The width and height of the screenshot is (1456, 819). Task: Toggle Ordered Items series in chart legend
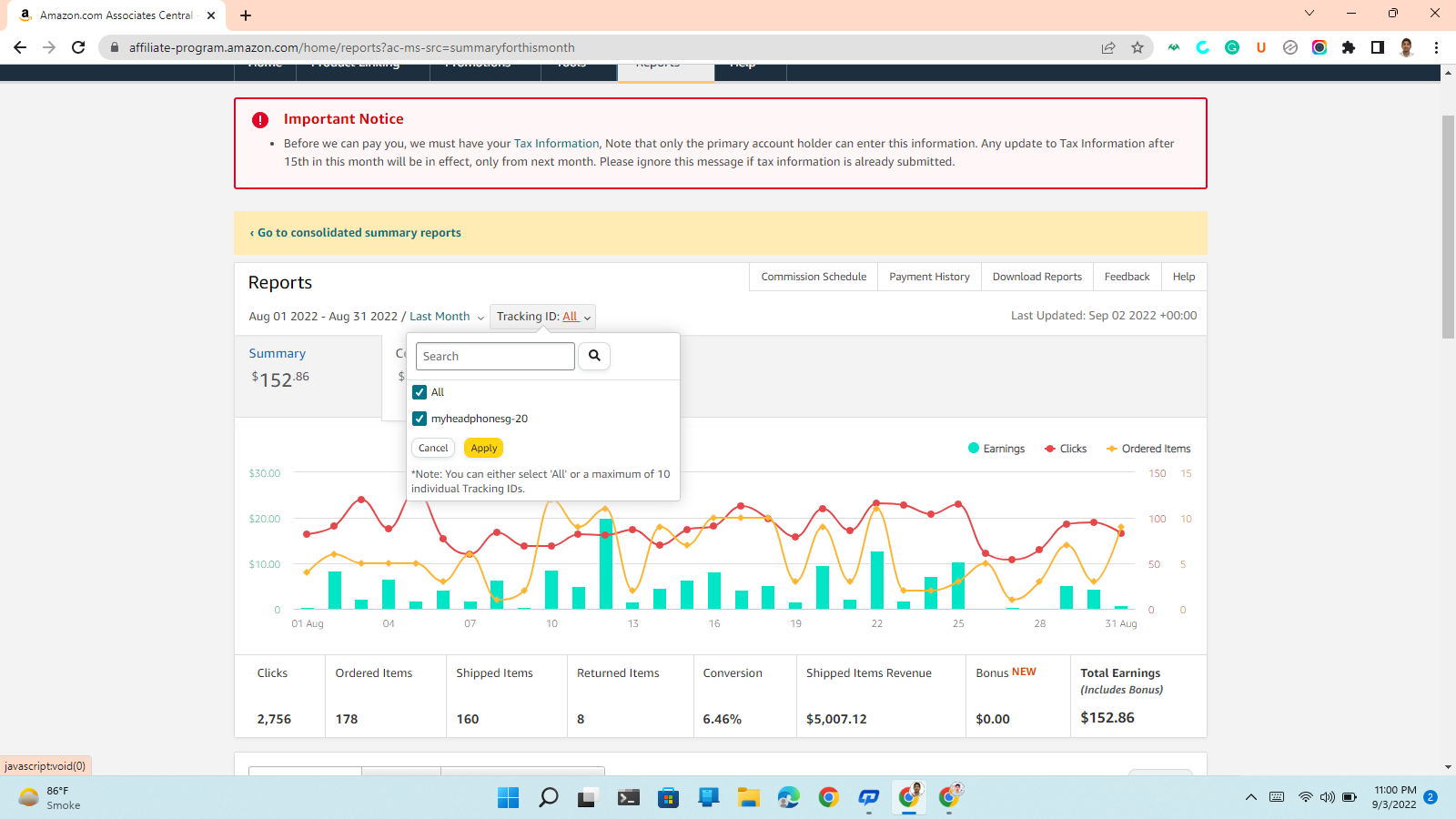pos(1148,449)
